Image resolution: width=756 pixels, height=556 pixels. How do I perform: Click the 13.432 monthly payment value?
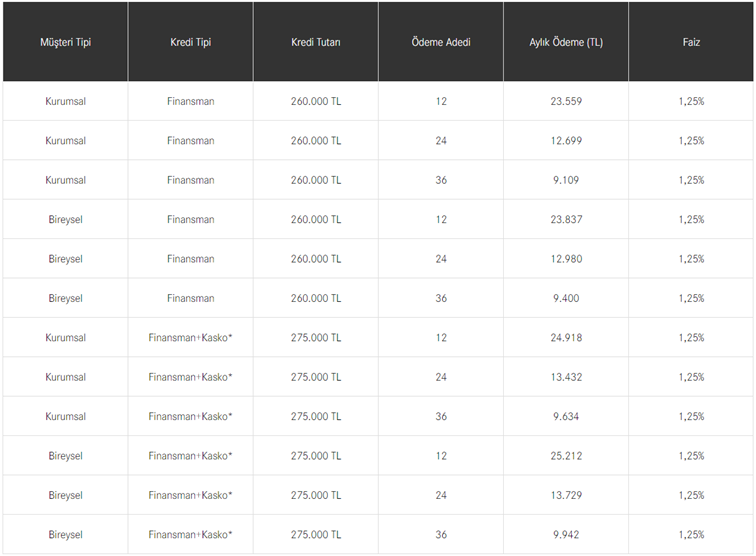[566, 377]
